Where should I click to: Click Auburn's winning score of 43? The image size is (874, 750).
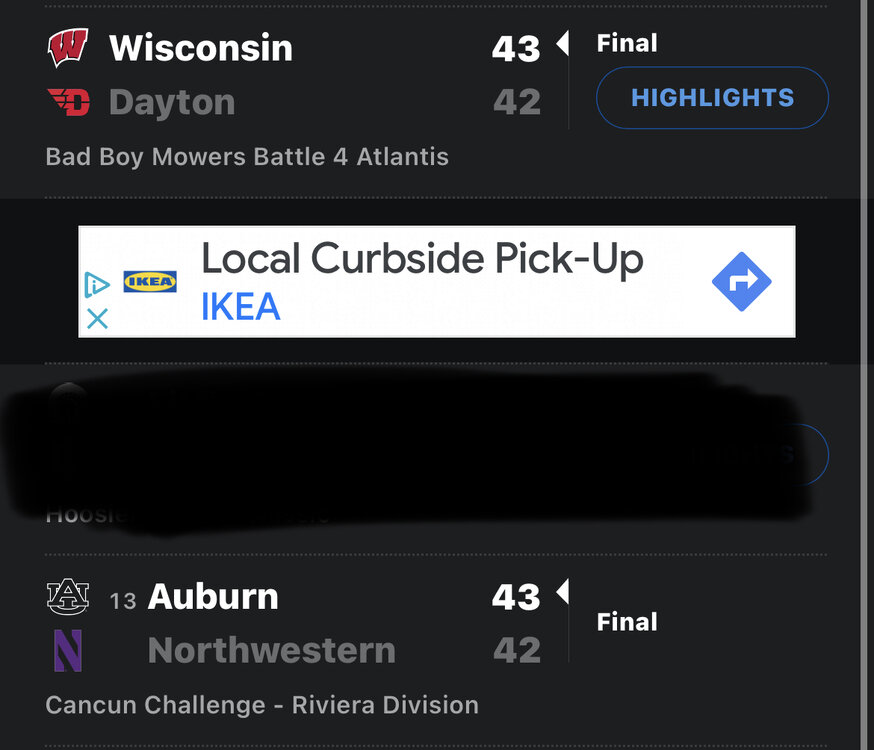pyautogui.click(x=516, y=597)
